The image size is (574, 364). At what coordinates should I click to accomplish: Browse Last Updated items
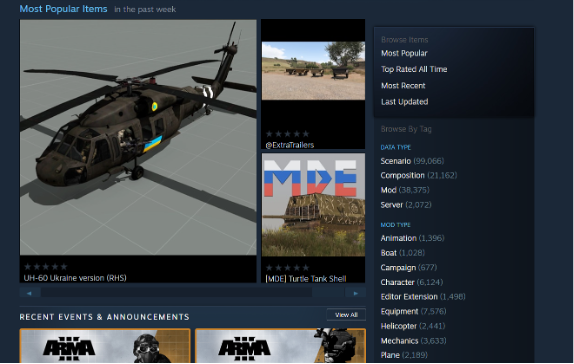(405, 102)
